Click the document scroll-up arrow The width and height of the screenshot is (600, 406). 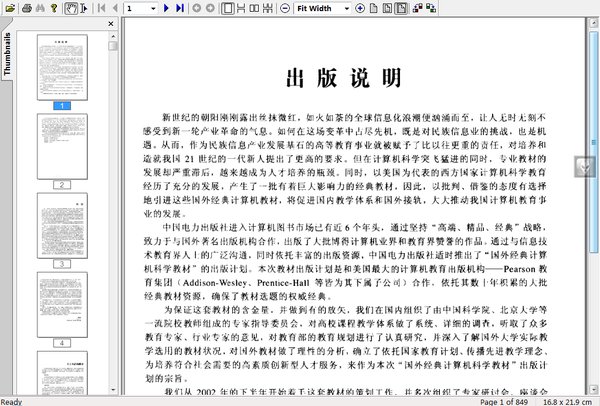tap(594, 23)
